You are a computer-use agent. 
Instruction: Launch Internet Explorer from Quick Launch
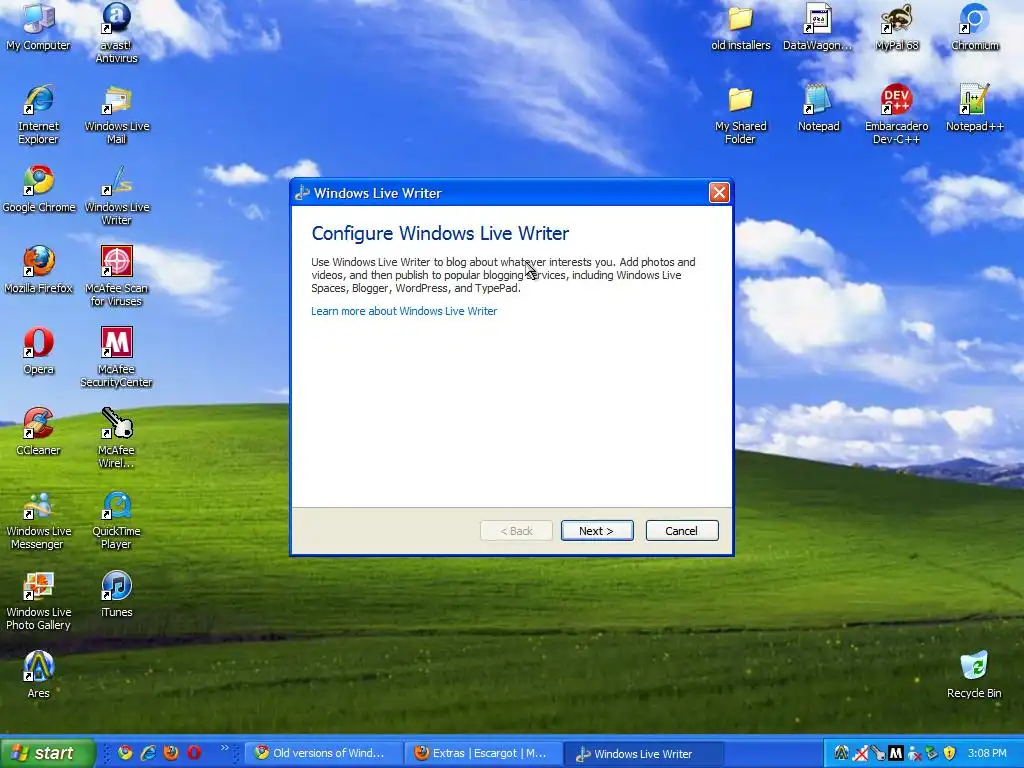point(148,753)
